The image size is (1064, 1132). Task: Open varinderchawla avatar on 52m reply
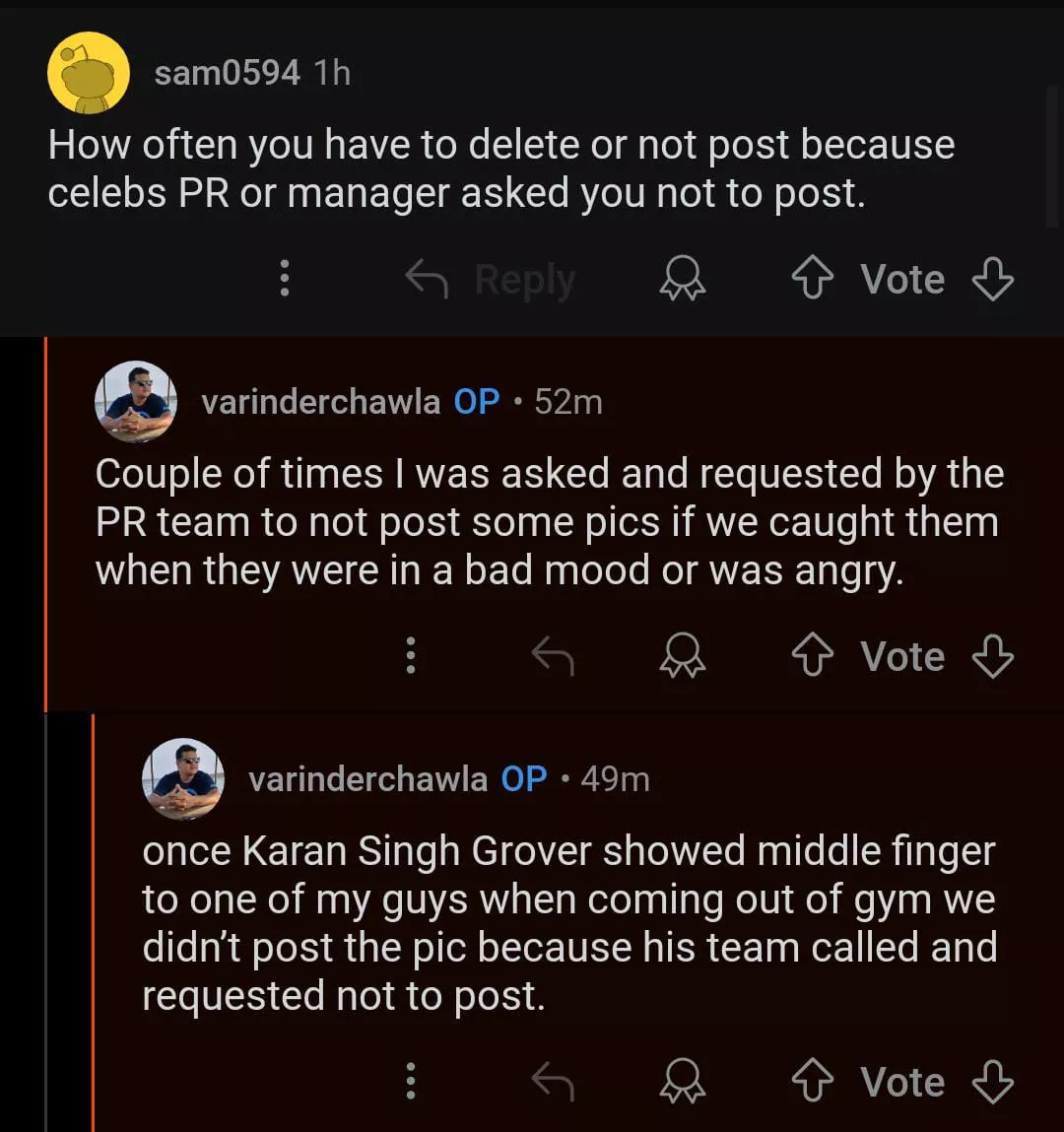coord(136,402)
